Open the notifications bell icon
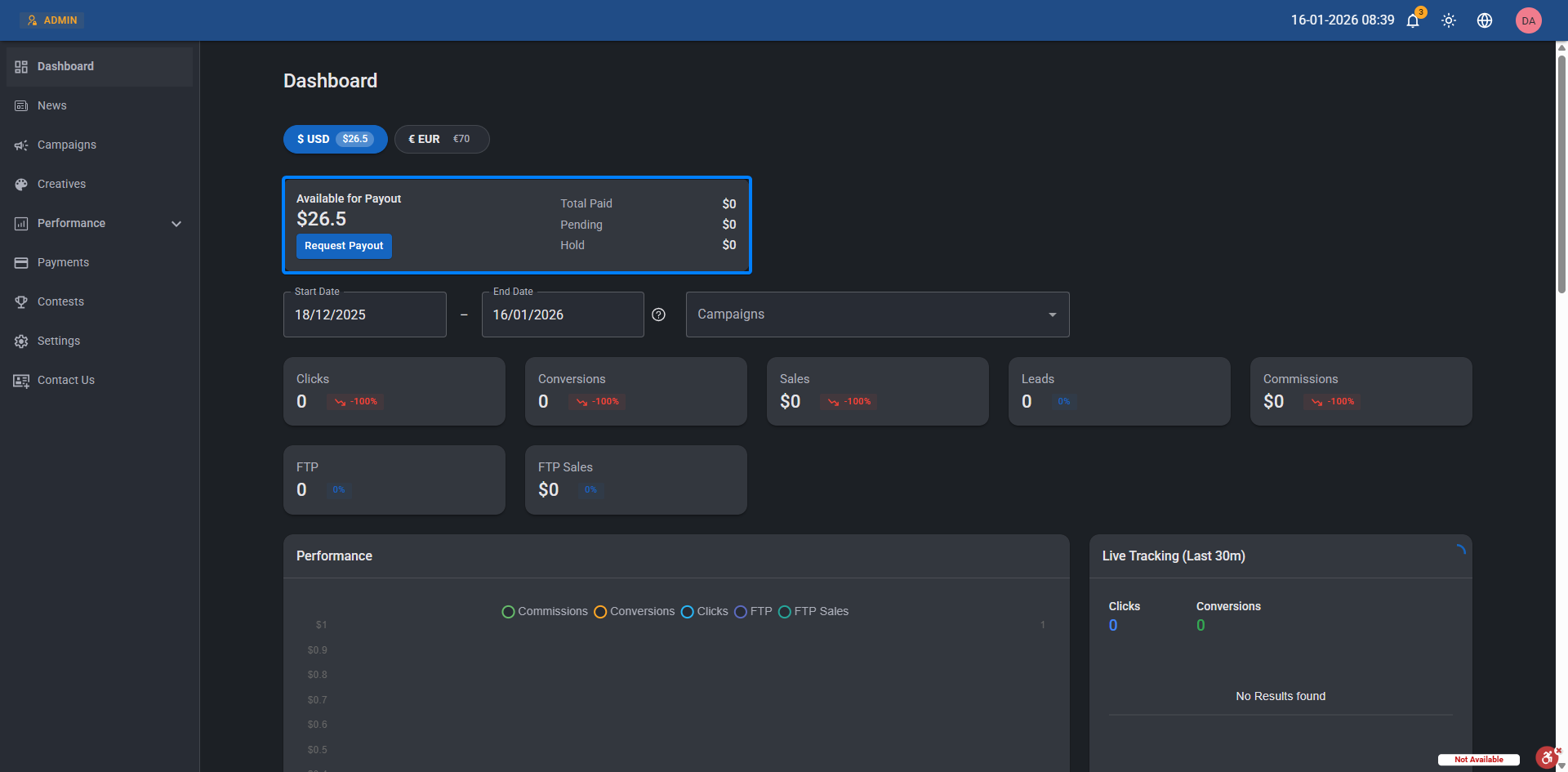Image resolution: width=1568 pixels, height=772 pixels. 1413,20
